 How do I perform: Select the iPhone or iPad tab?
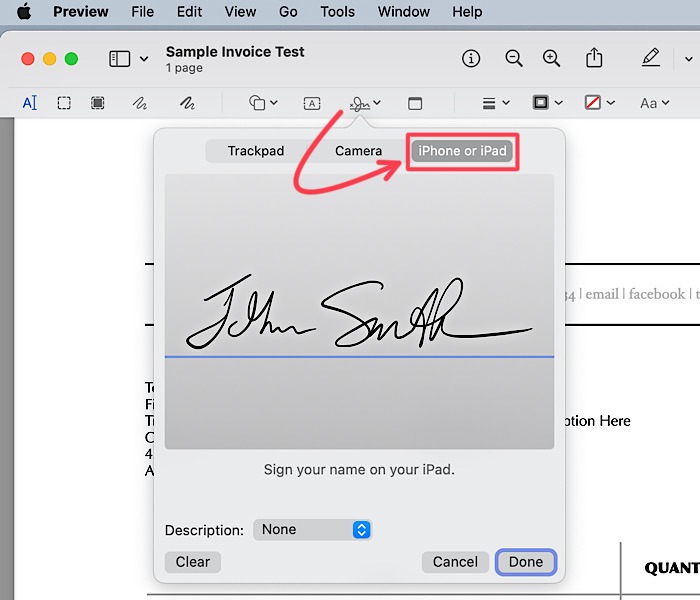click(x=462, y=151)
